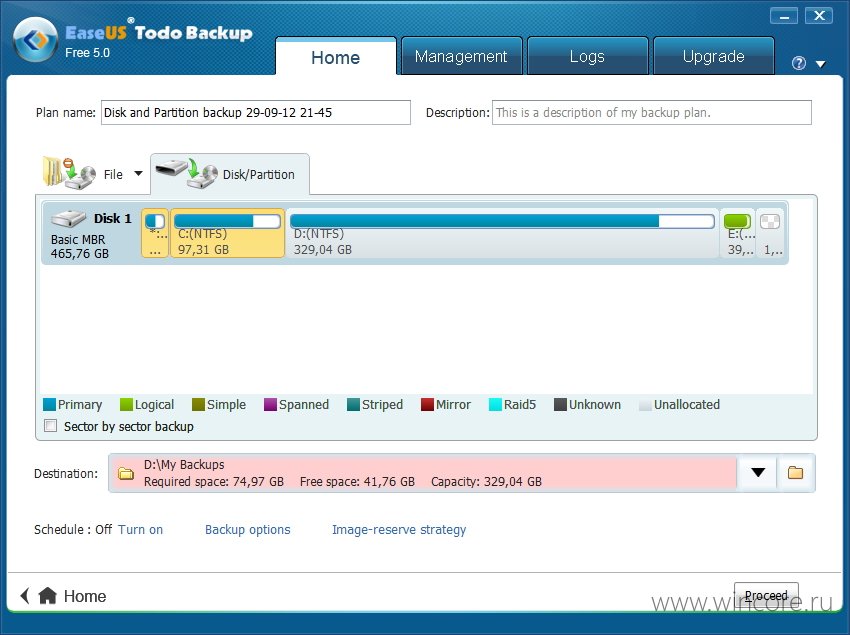Click the Raid5 cyan legend swatch
850x635 pixels.
(495, 405)
